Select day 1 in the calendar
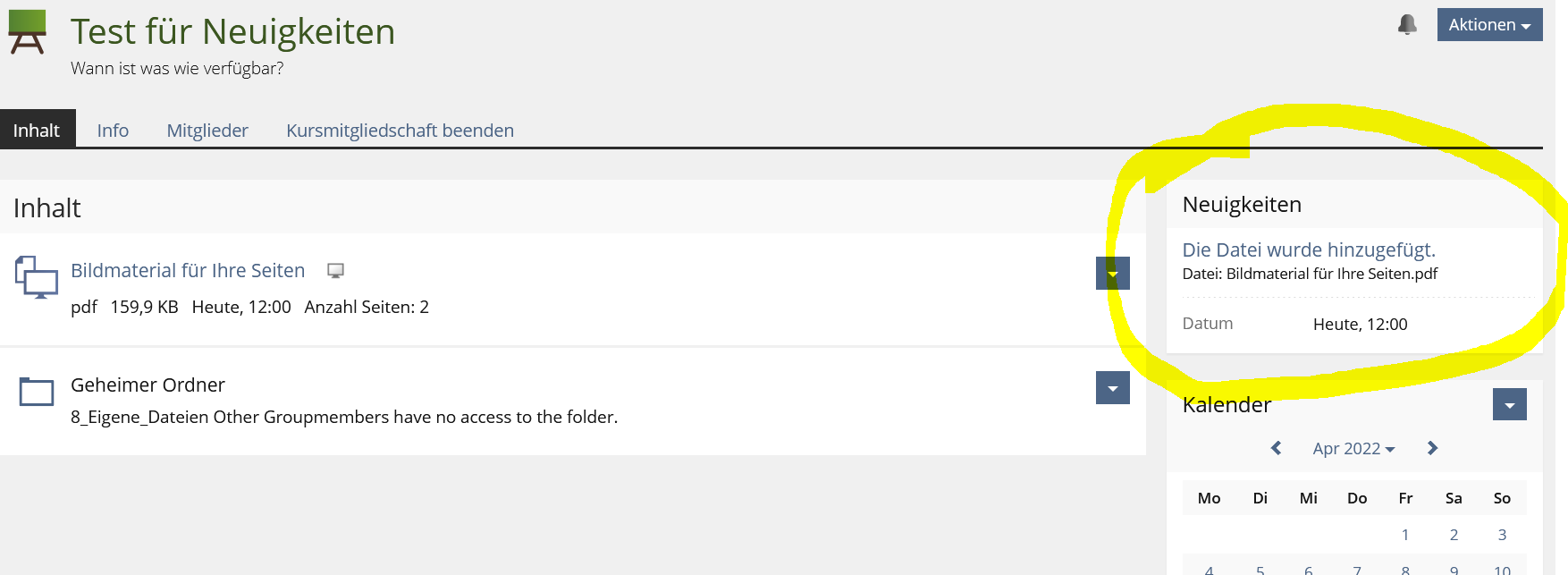Viewport: 1568px width, 575px height. pos(1405,535)
